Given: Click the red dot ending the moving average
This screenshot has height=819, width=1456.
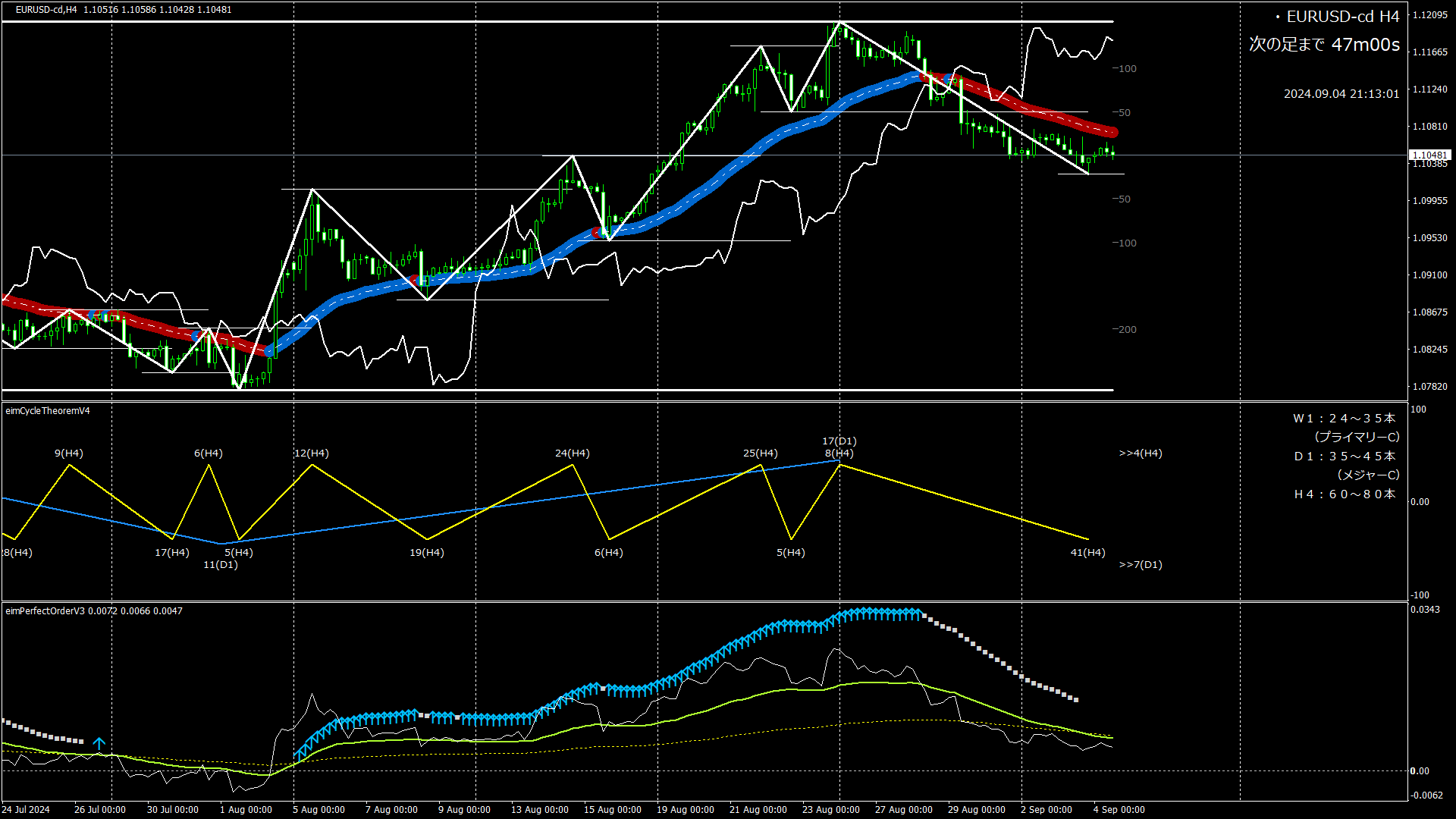Looking at the screenshot, I should (1112, 133).
